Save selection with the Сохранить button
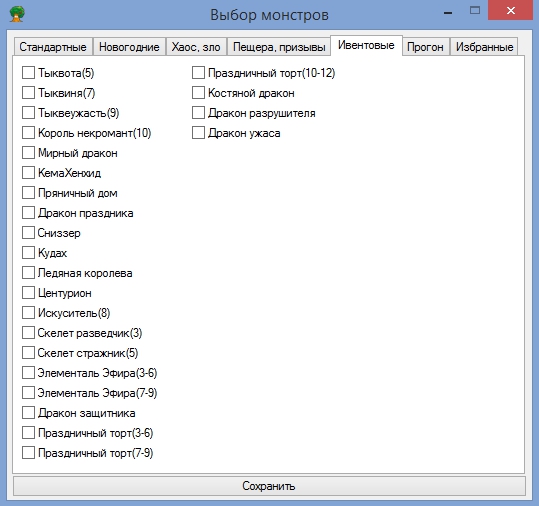 point(269,486)
